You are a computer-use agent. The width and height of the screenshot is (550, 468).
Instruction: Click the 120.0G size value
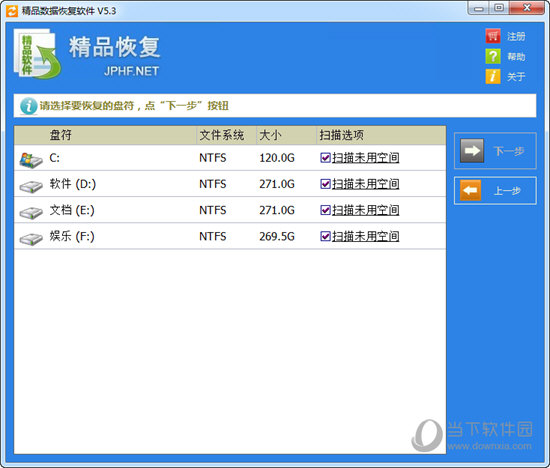click(277, 158)
